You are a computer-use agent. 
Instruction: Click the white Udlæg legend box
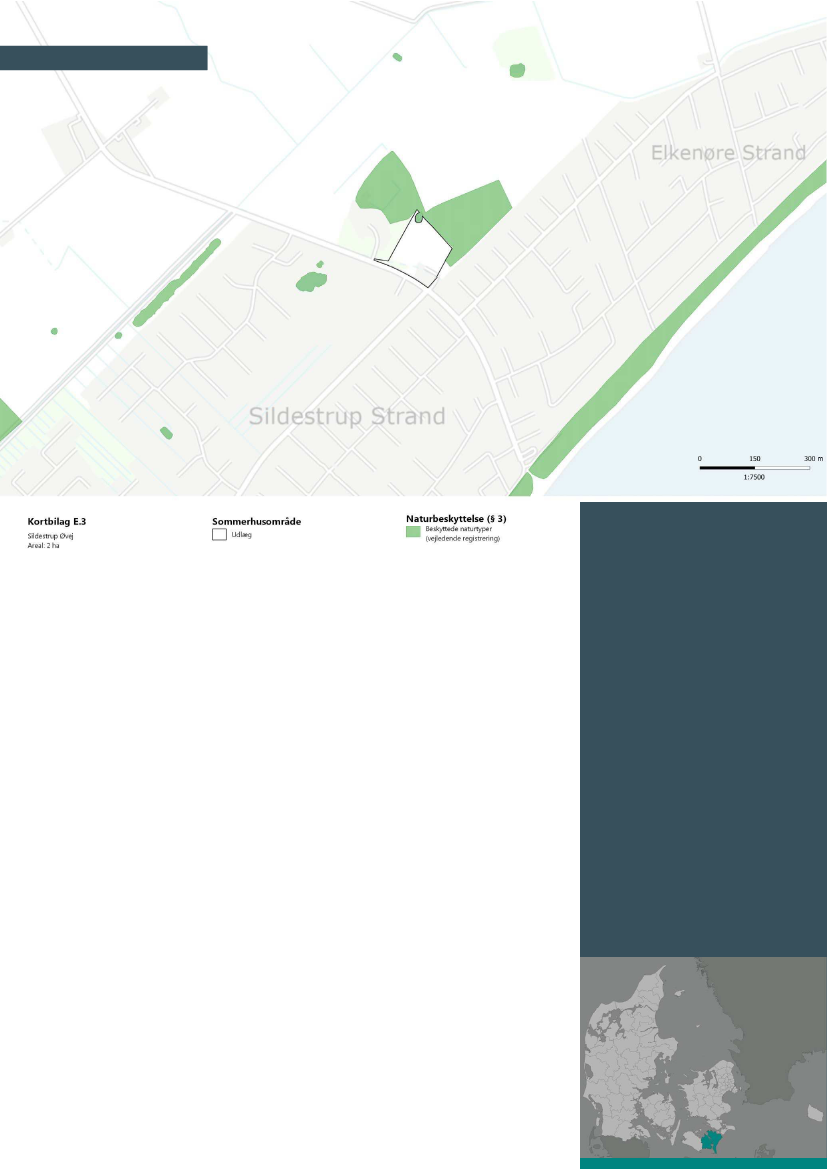pyautogui.click(x=219, y=535)
